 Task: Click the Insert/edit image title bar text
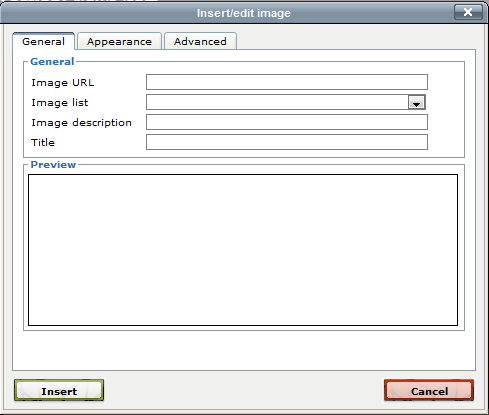[x=244, y=13]
